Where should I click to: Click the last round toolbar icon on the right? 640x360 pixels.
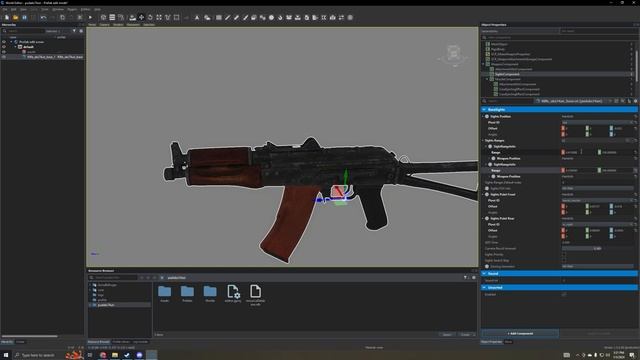pos(350,18)
